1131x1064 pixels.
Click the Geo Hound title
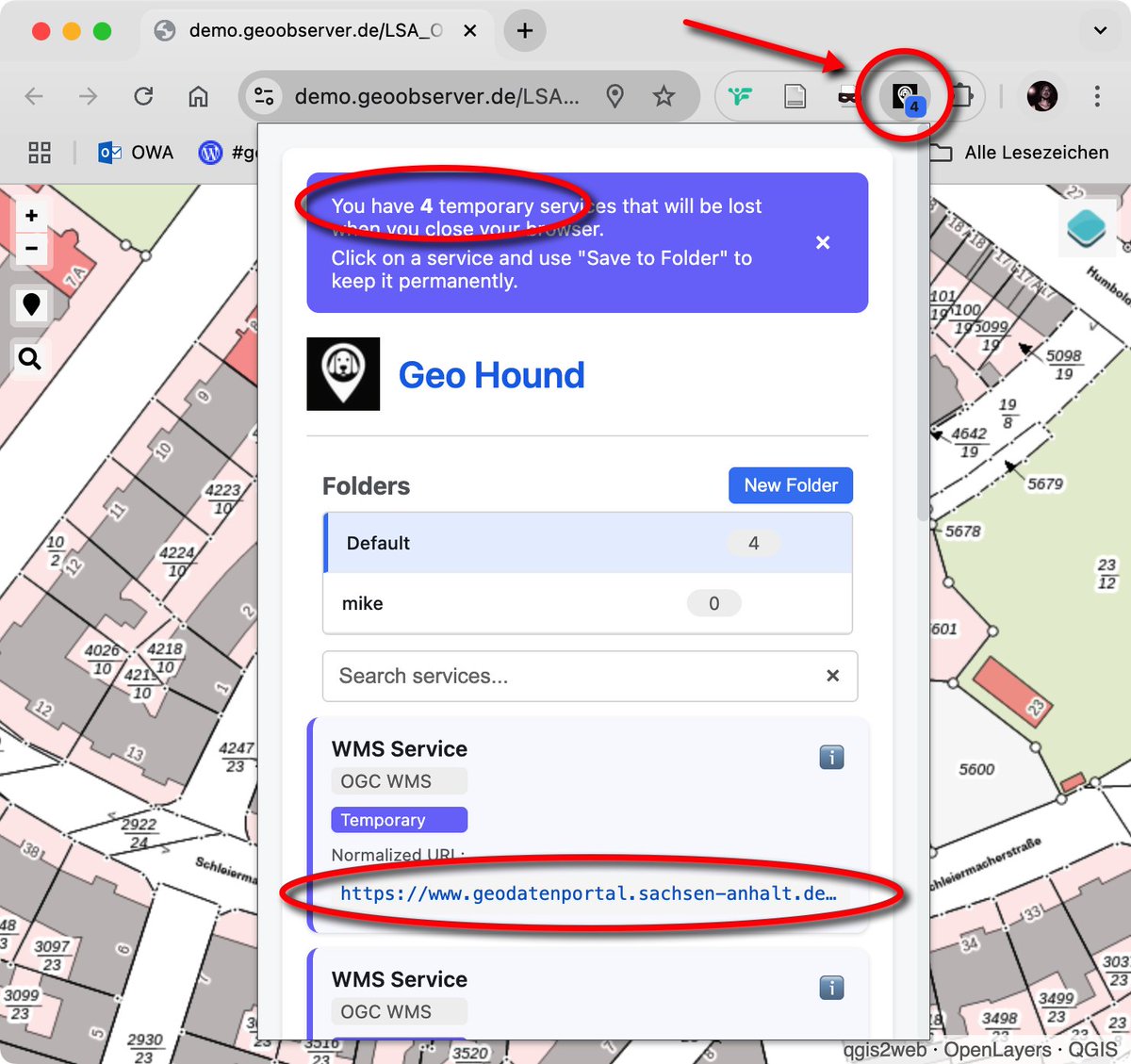coord(491,375)
